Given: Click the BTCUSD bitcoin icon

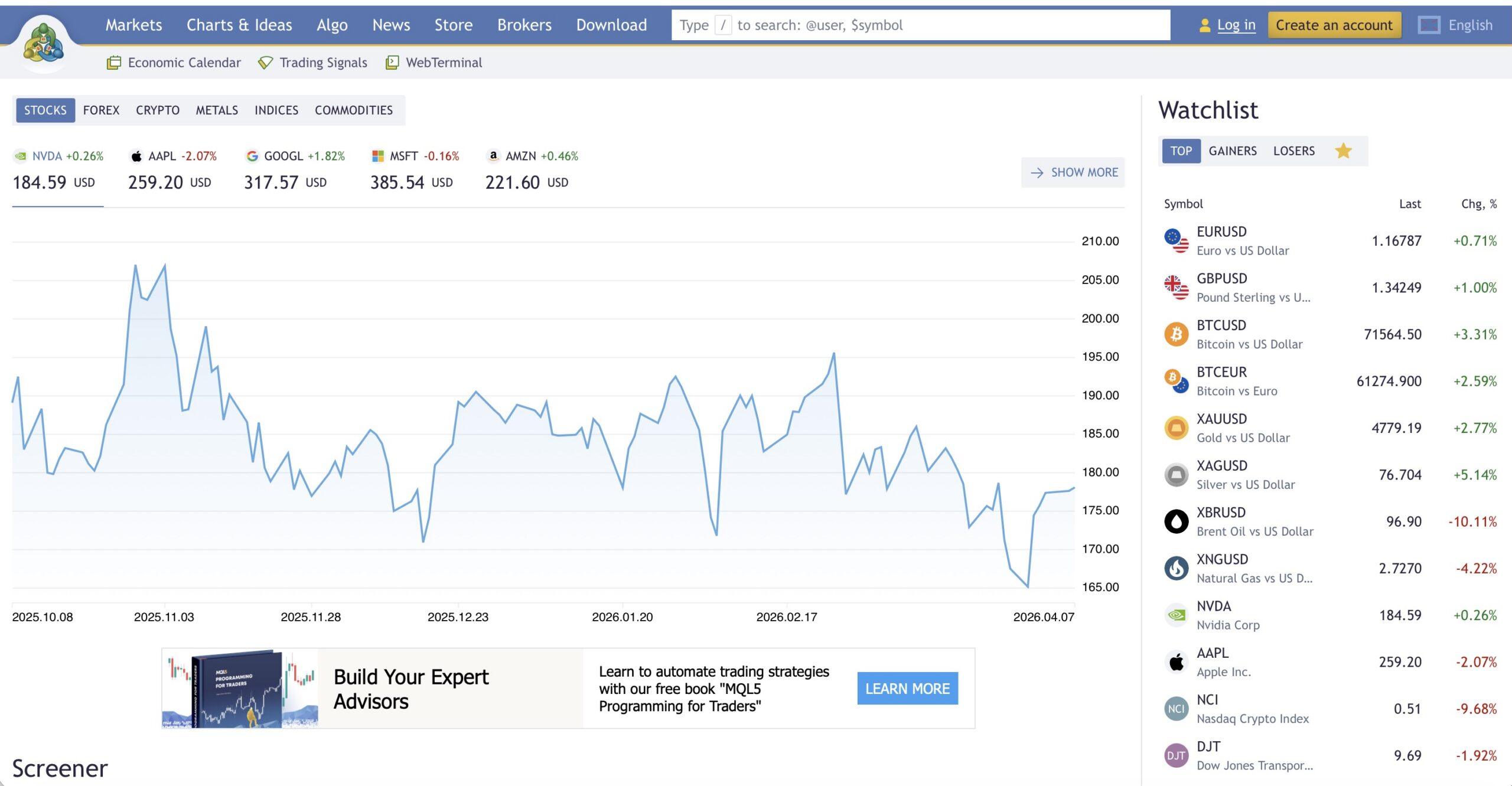Looking at the screenshot, I should click(1177, 334).
